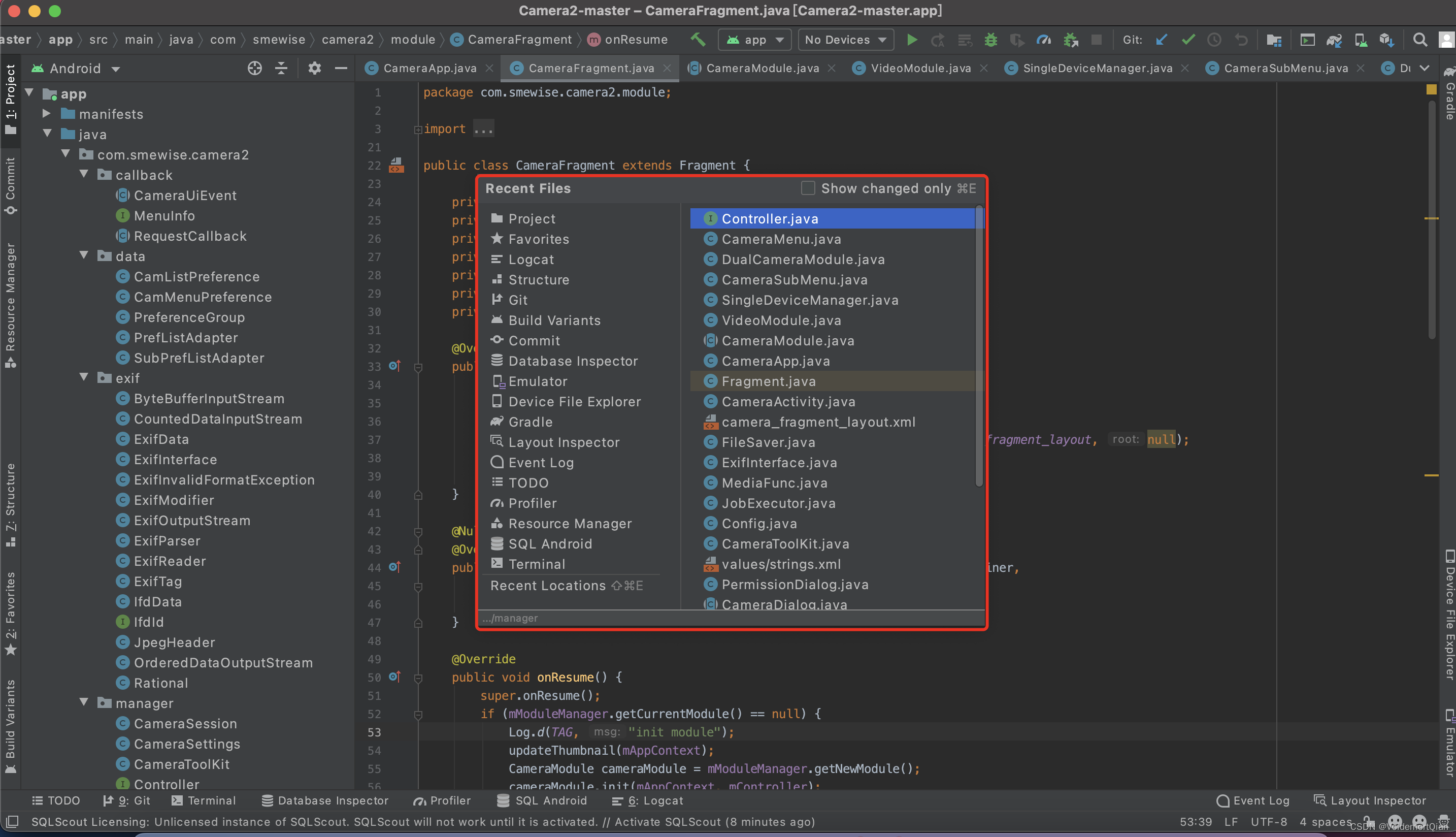This screenshot has width=1456, height=837.
Task: Toggle the Favorites side tool window
Action: (10, 614)
